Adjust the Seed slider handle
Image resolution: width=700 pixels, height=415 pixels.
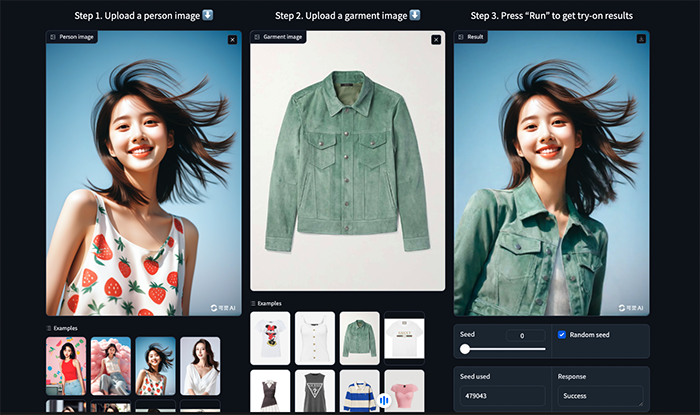click(465, 349)
